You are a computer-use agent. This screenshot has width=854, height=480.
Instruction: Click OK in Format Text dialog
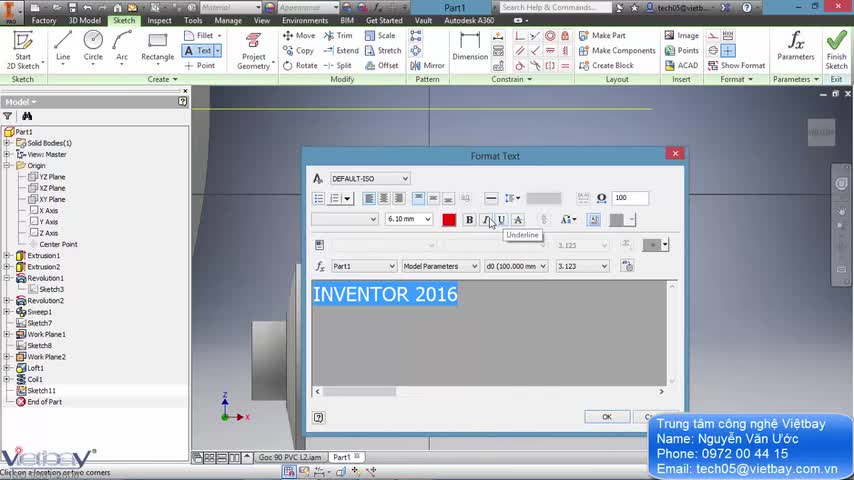[607, 417]
